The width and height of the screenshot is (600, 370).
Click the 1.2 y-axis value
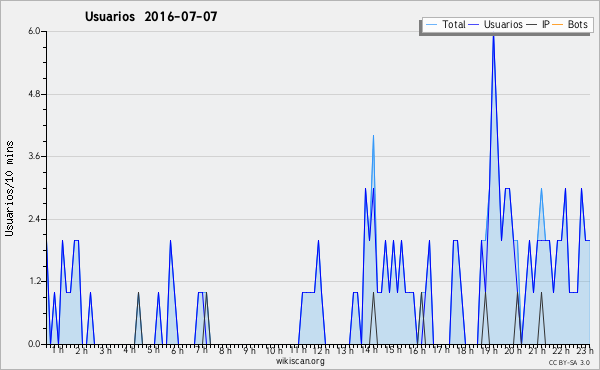34,282
